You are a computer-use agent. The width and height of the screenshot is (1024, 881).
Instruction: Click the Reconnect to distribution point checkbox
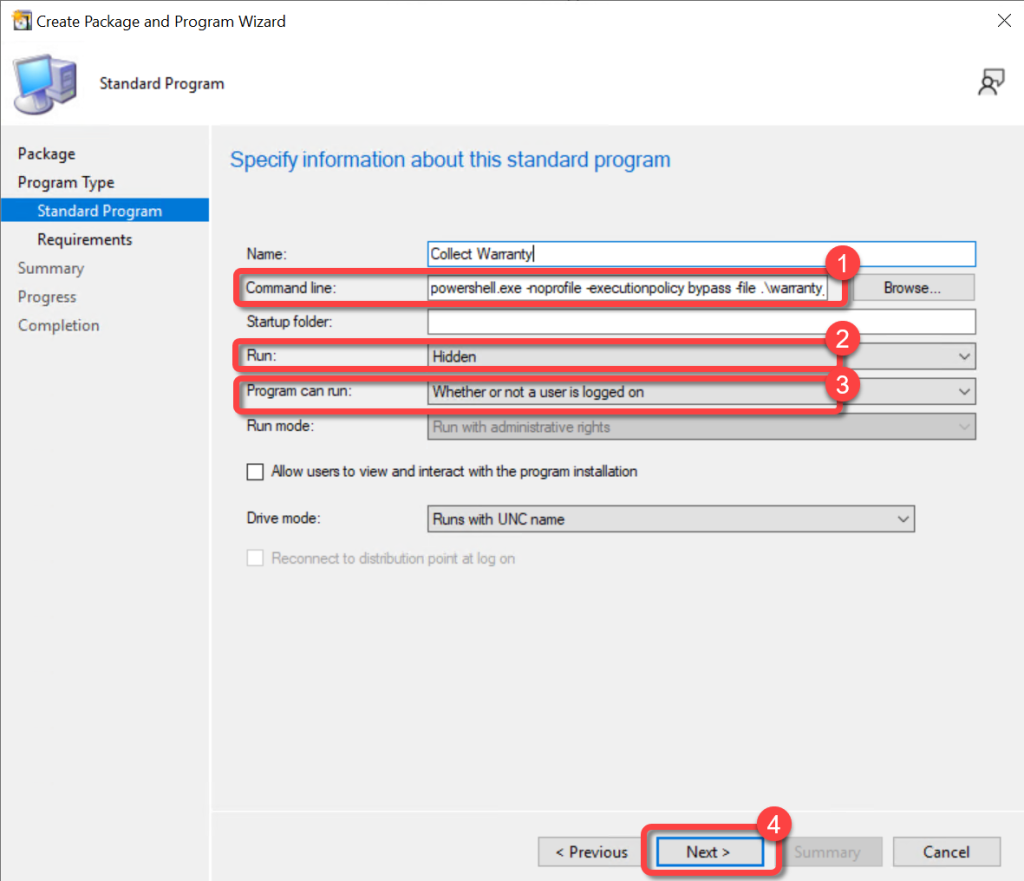pyautogui.click(x=256, y=559)
